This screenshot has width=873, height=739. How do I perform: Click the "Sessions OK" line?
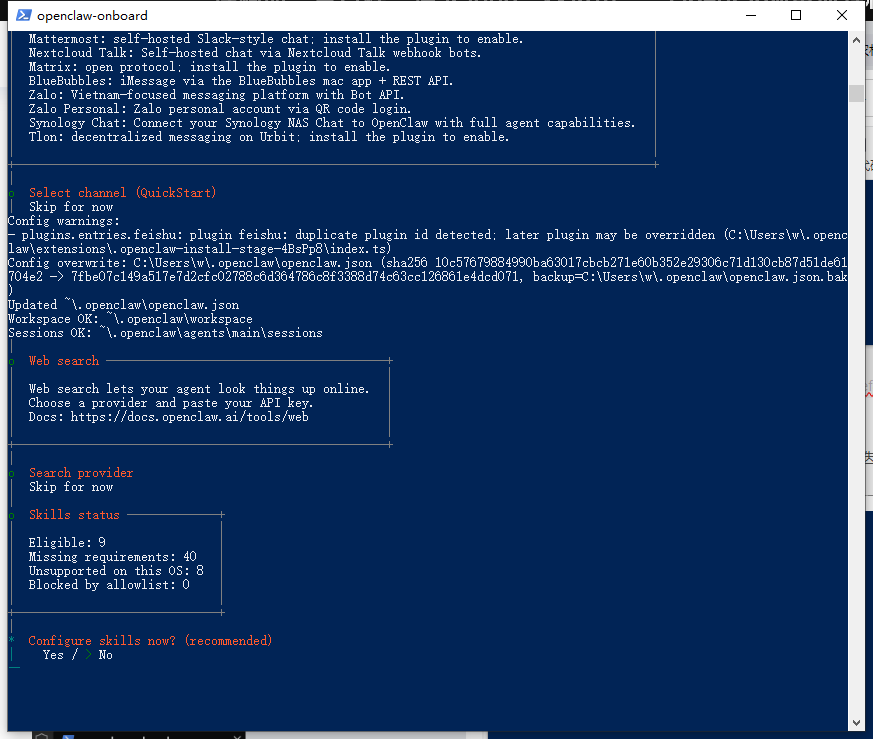click(x=165, y=333)
